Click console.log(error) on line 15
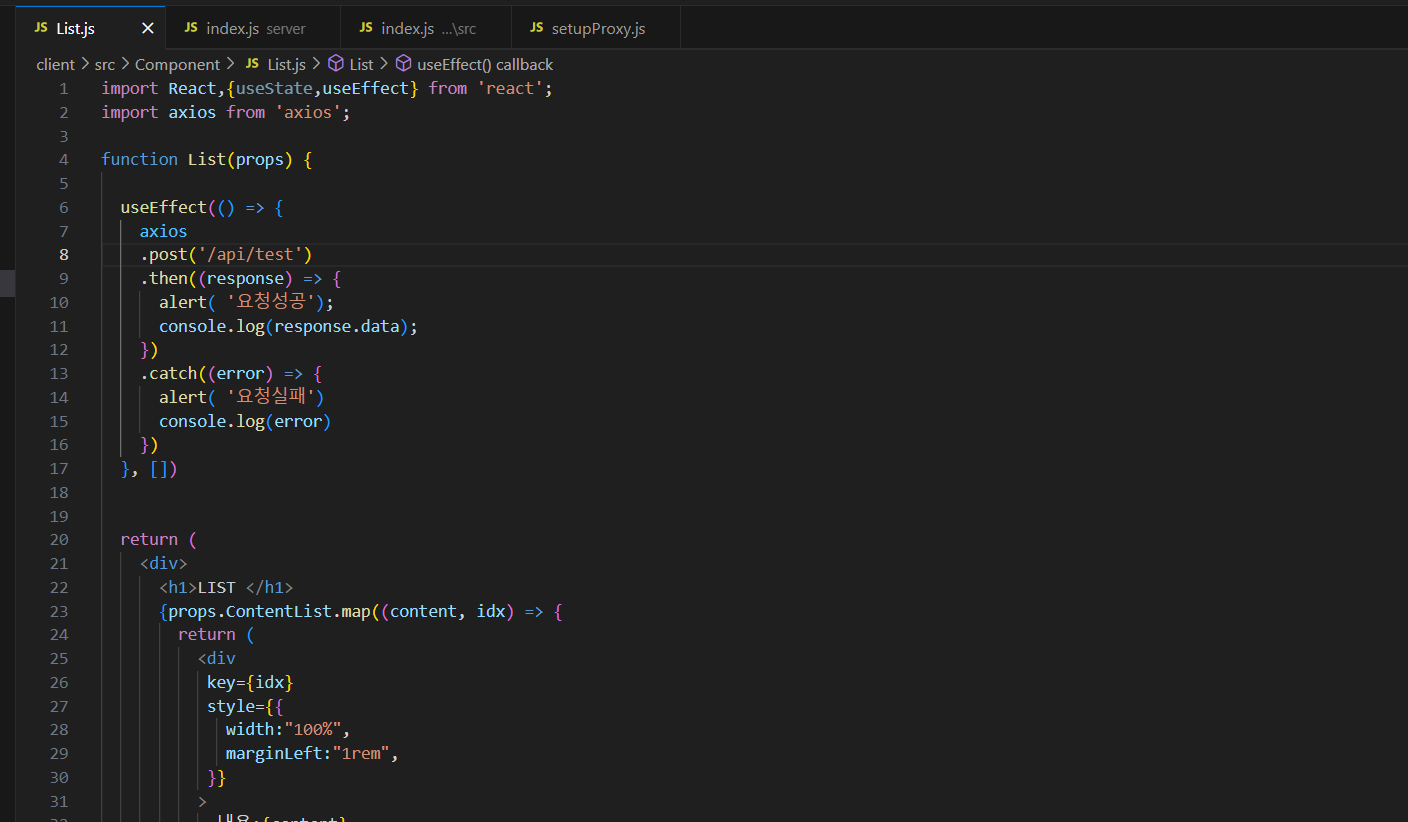This screenshot has width=1408, height=822. click(x=245, y=421)
